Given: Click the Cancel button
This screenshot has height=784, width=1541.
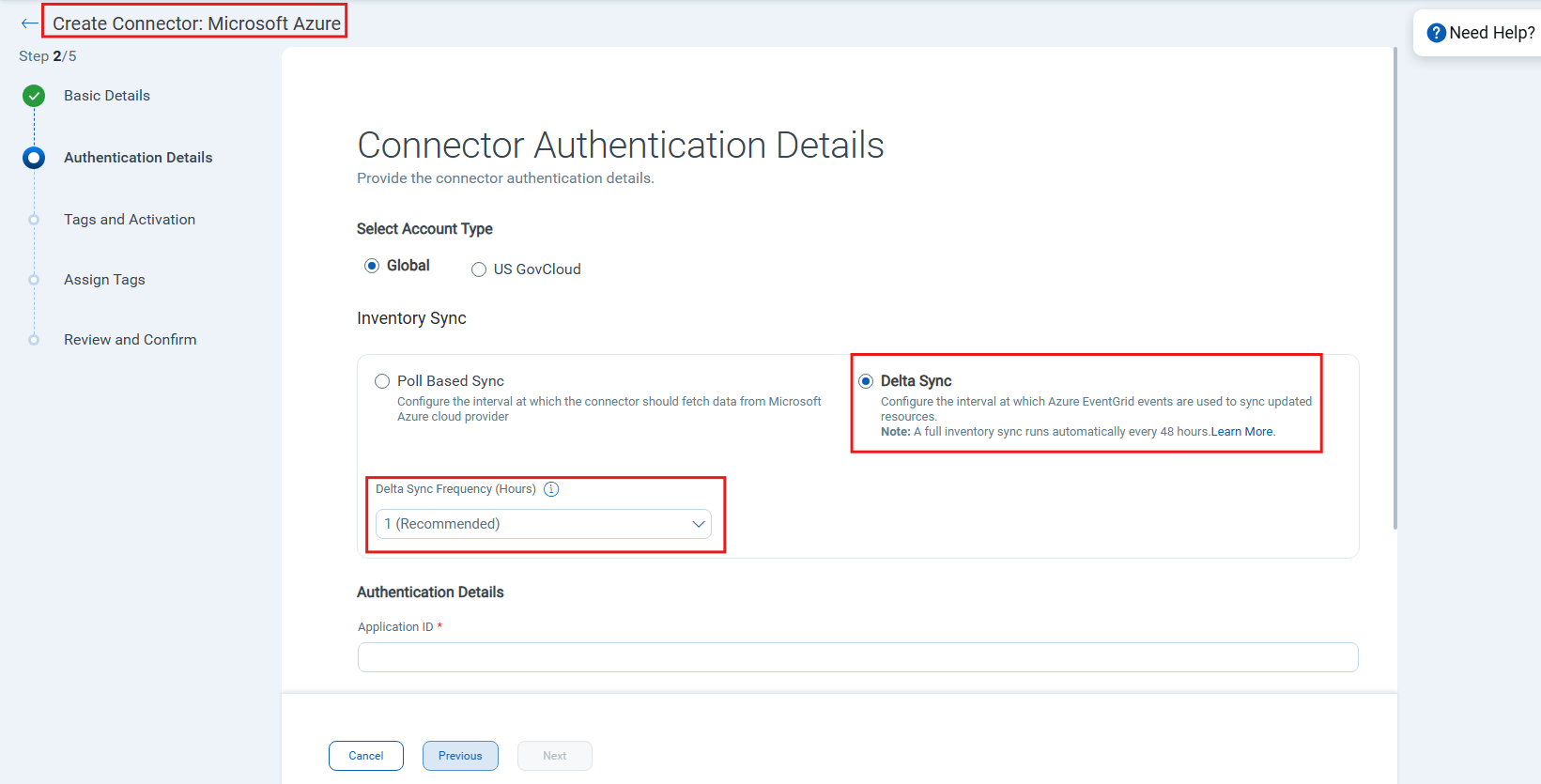Looking at the screenshot, I should [366, 756].
